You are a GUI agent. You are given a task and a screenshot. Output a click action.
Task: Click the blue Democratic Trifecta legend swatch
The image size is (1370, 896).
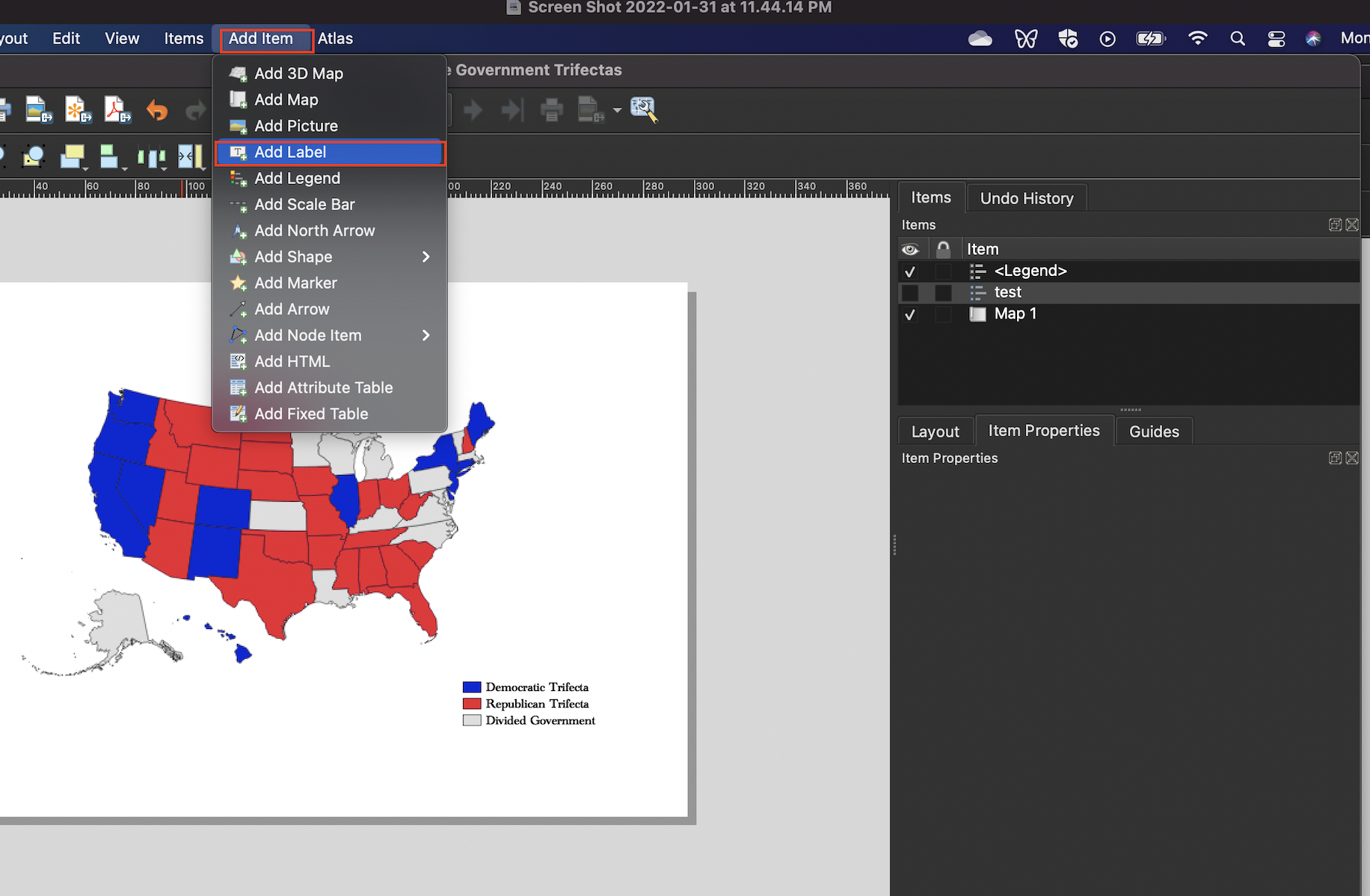pos(471,687)
